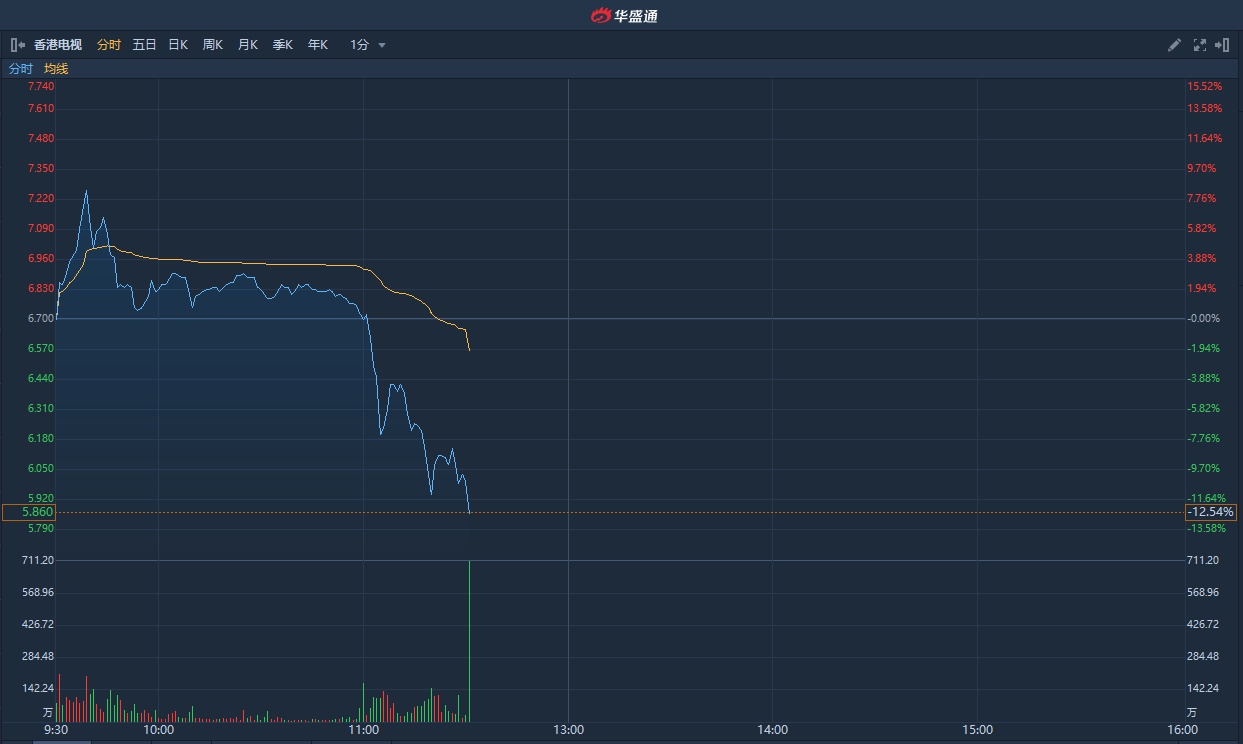Viewport: 1243px width, 744px height.
Task: Click the tall green volume spike bar
Action: pos(469,641)
